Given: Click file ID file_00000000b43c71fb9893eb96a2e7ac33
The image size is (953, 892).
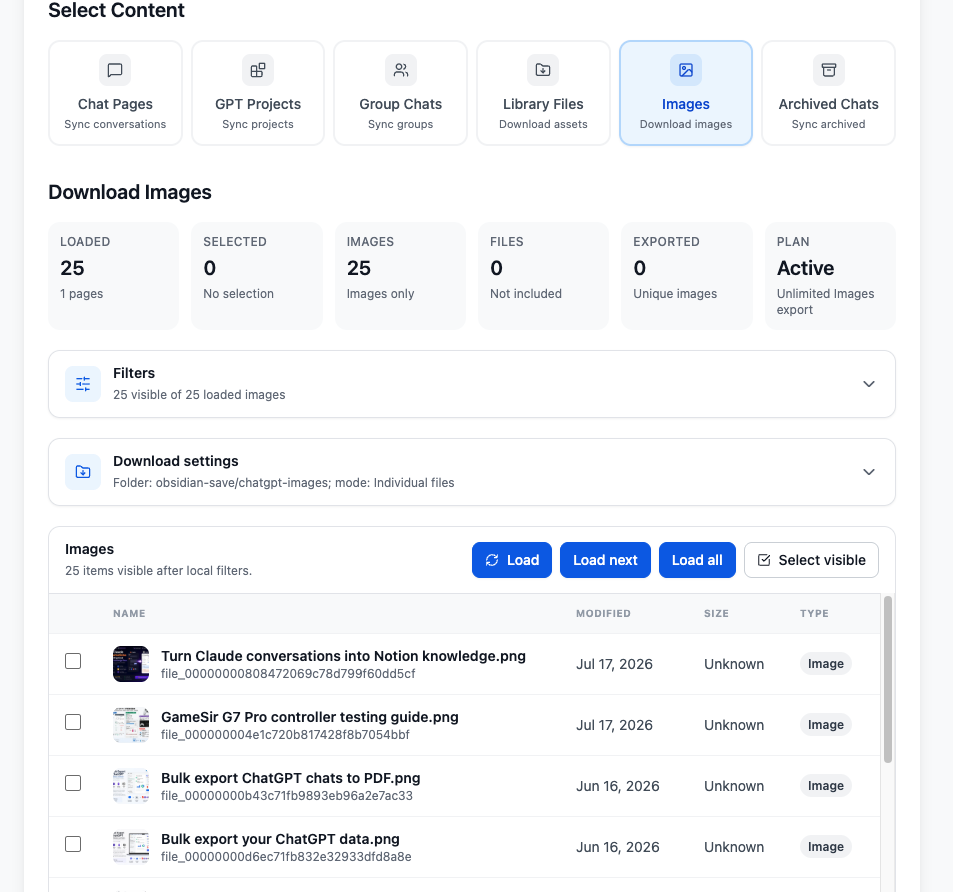Looking at the screenshot, I should pos(287,796).
